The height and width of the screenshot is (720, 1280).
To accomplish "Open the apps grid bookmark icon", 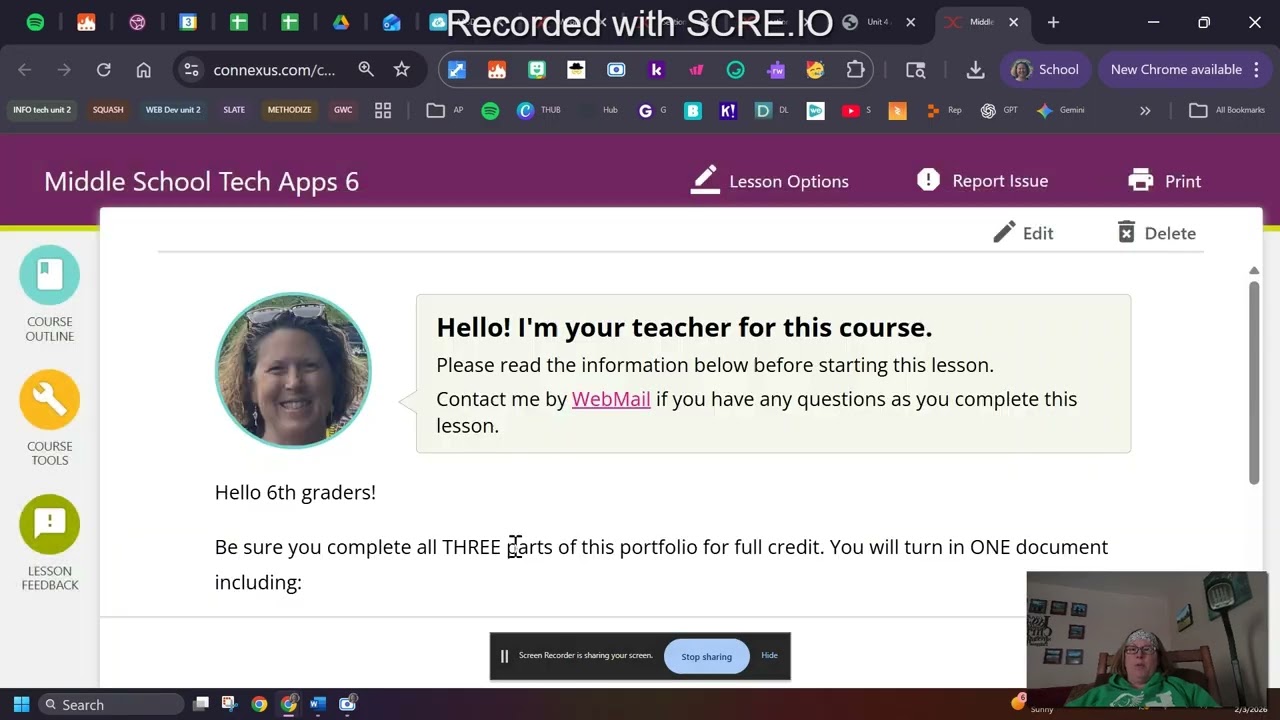I will tap(383, 111).
